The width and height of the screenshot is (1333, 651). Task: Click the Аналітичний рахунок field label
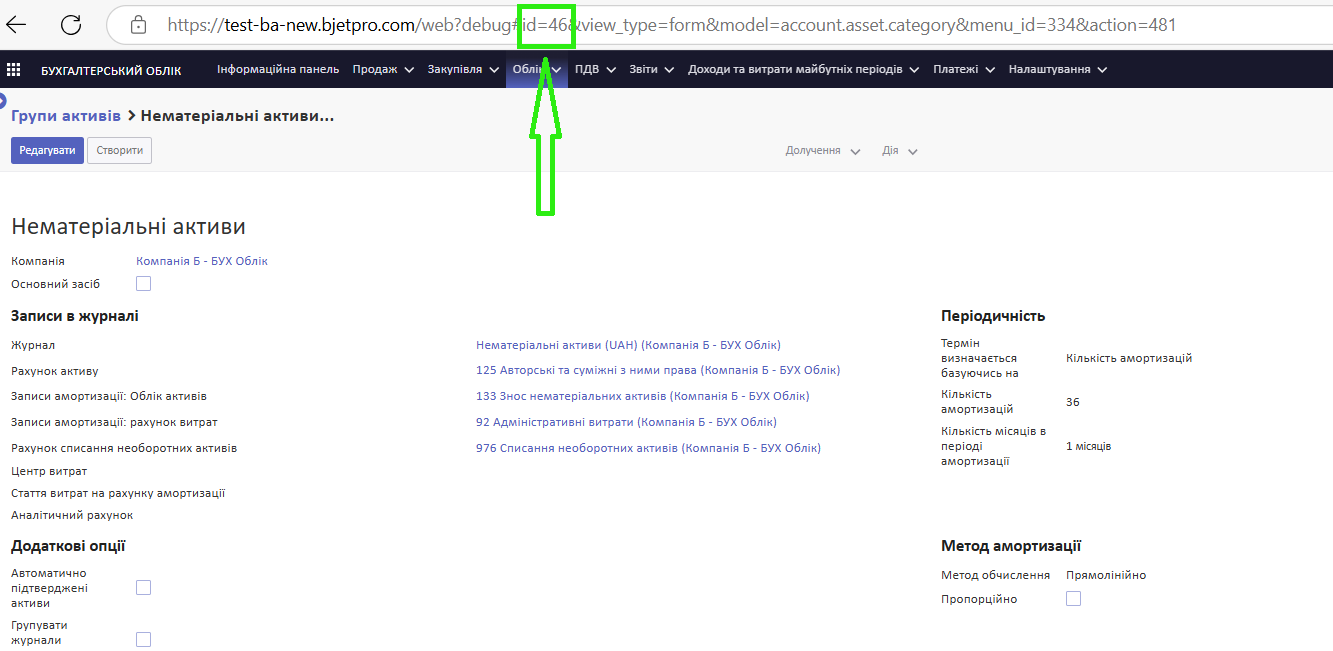72,515
